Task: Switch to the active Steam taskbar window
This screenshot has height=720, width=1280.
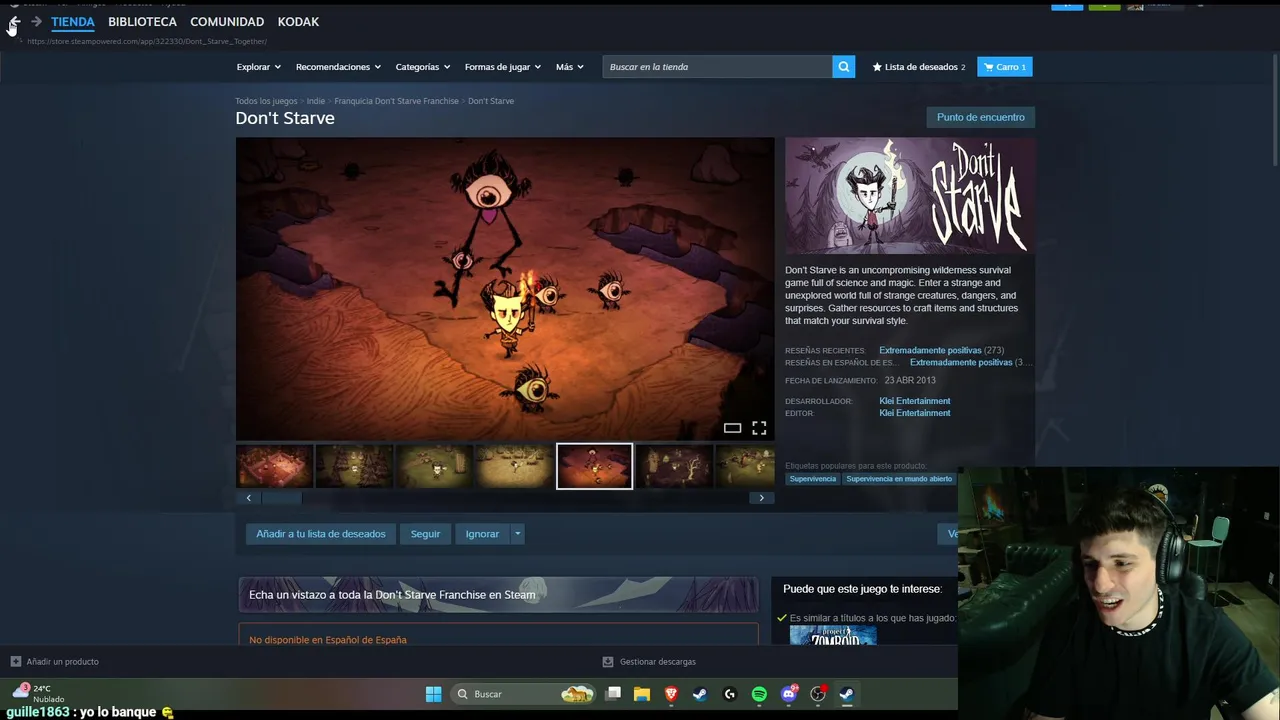Action: pos(846,694)
